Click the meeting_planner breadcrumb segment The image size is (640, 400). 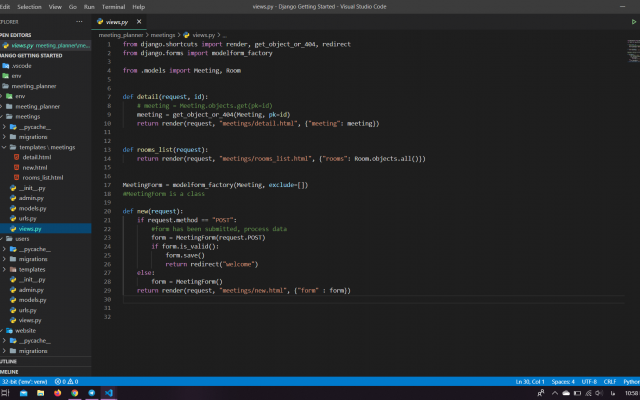(x=121, y=35)
